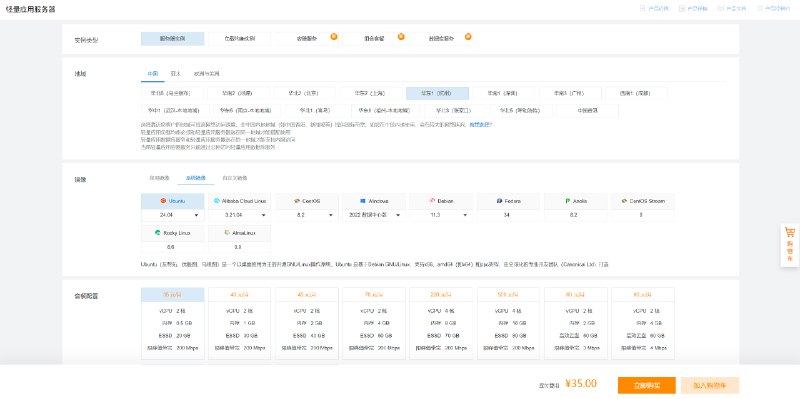The width and height of the screenshot is (800, 399).
Task: Choose the first highlighted instance type option
Action: tap(172, 39)
